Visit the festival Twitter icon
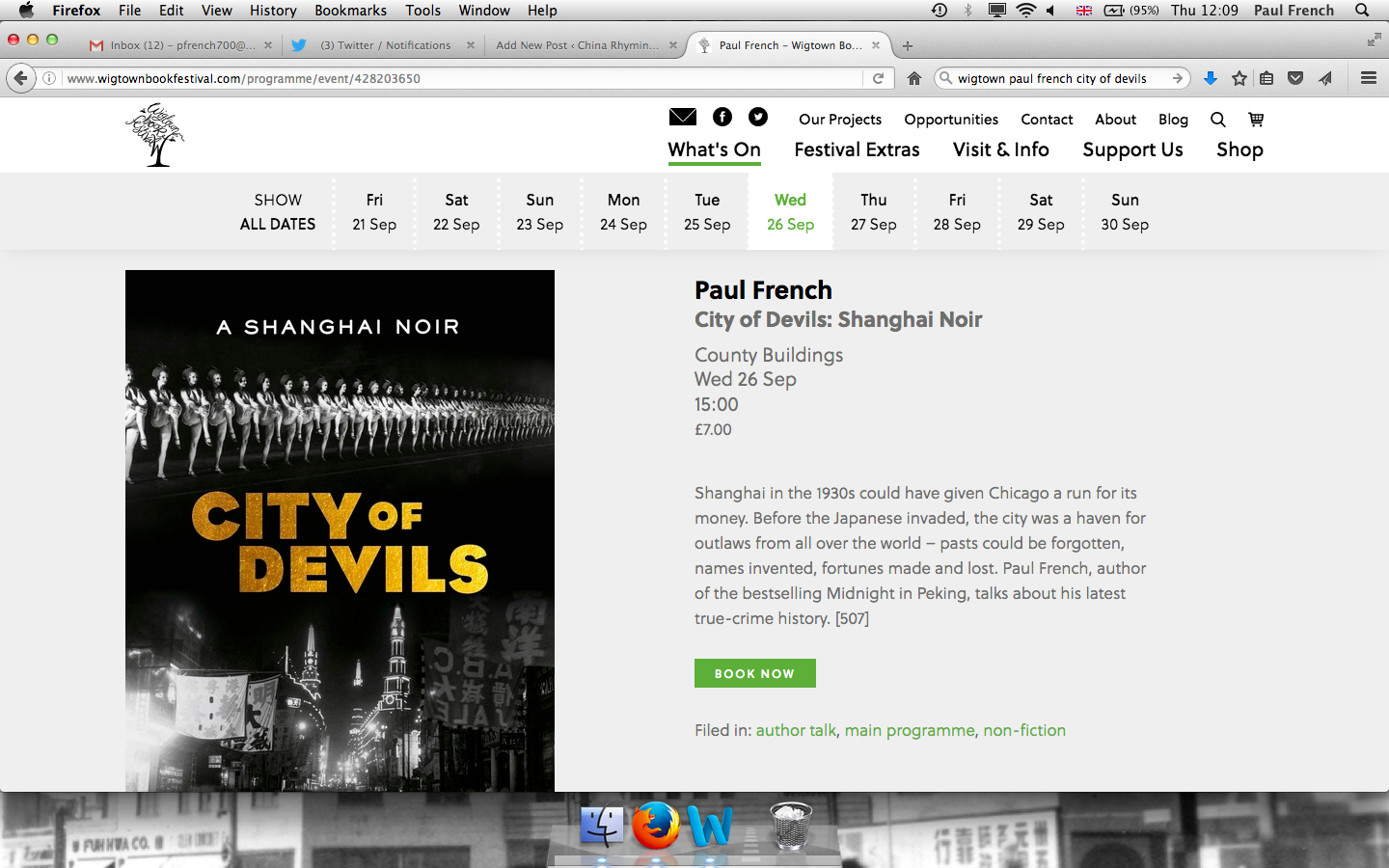The width and height of the screenshot is (1389, 868). pyautogui.click(x=758, y=117)
